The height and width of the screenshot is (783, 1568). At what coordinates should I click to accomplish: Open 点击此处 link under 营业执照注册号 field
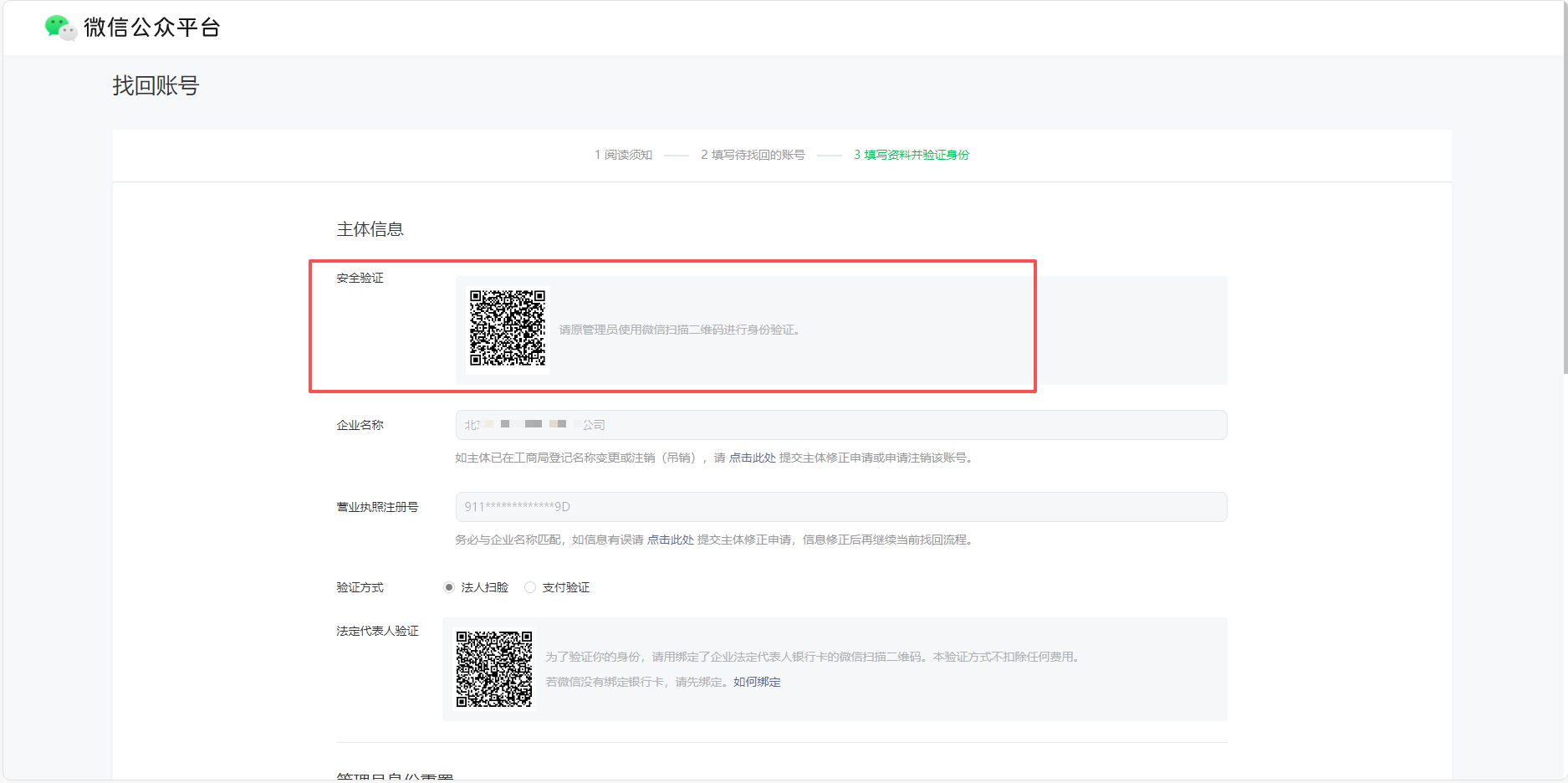(671, 540)
